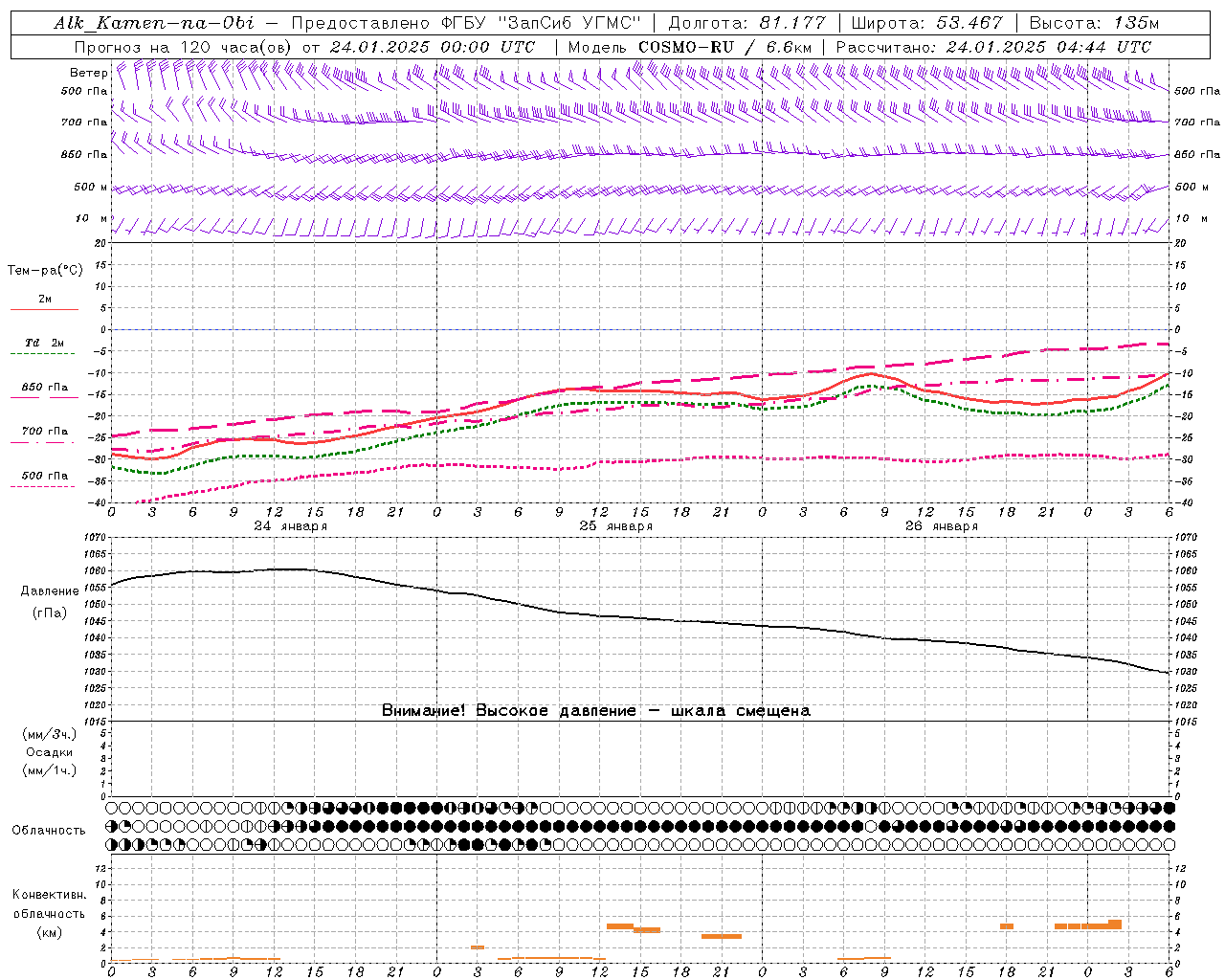Click the line sample under the 700 гПа legend
This screenshot has height=980, width=1225.
click(x=43, y=442)
